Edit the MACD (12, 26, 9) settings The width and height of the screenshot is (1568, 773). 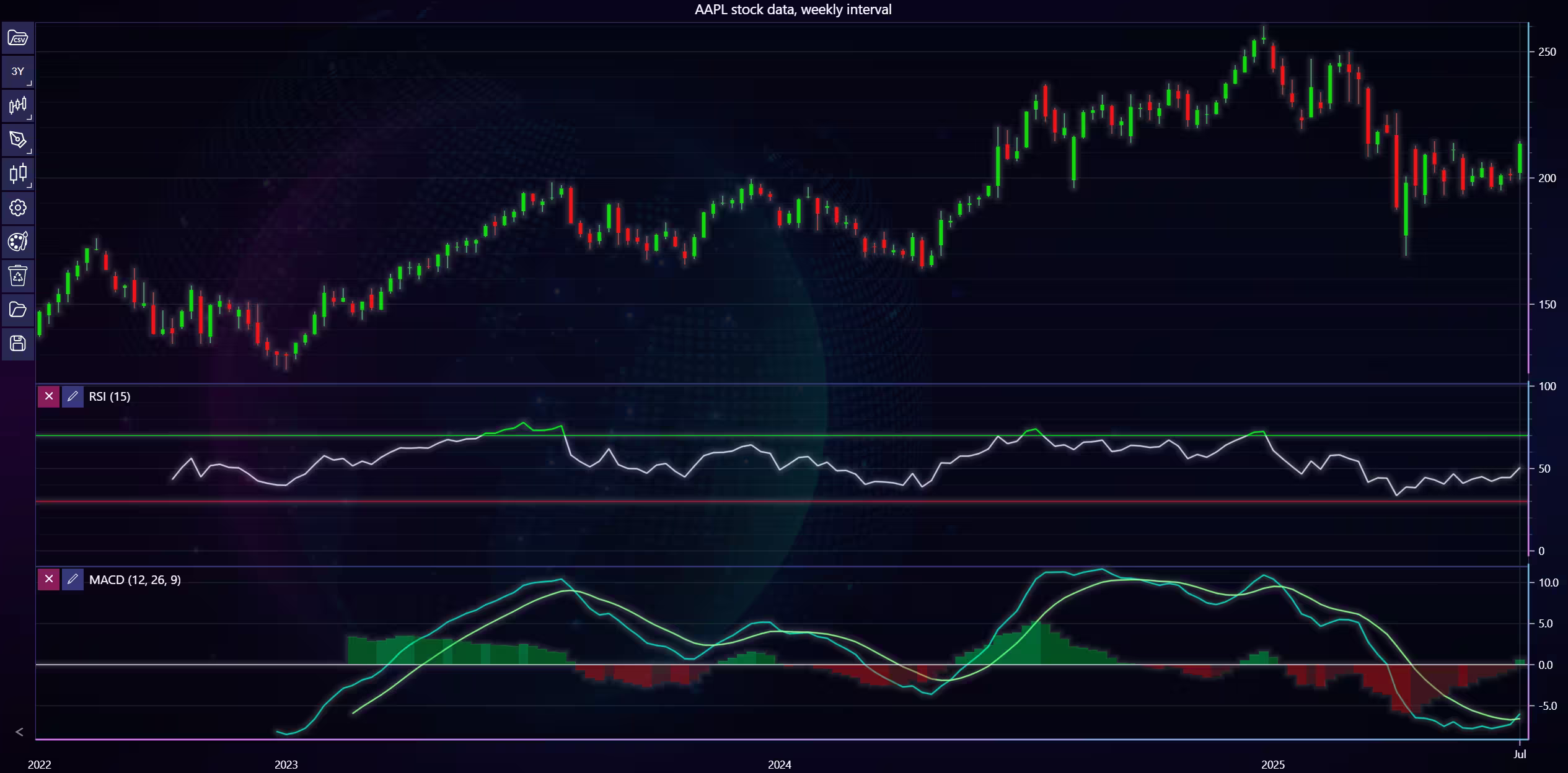point(73,580)
